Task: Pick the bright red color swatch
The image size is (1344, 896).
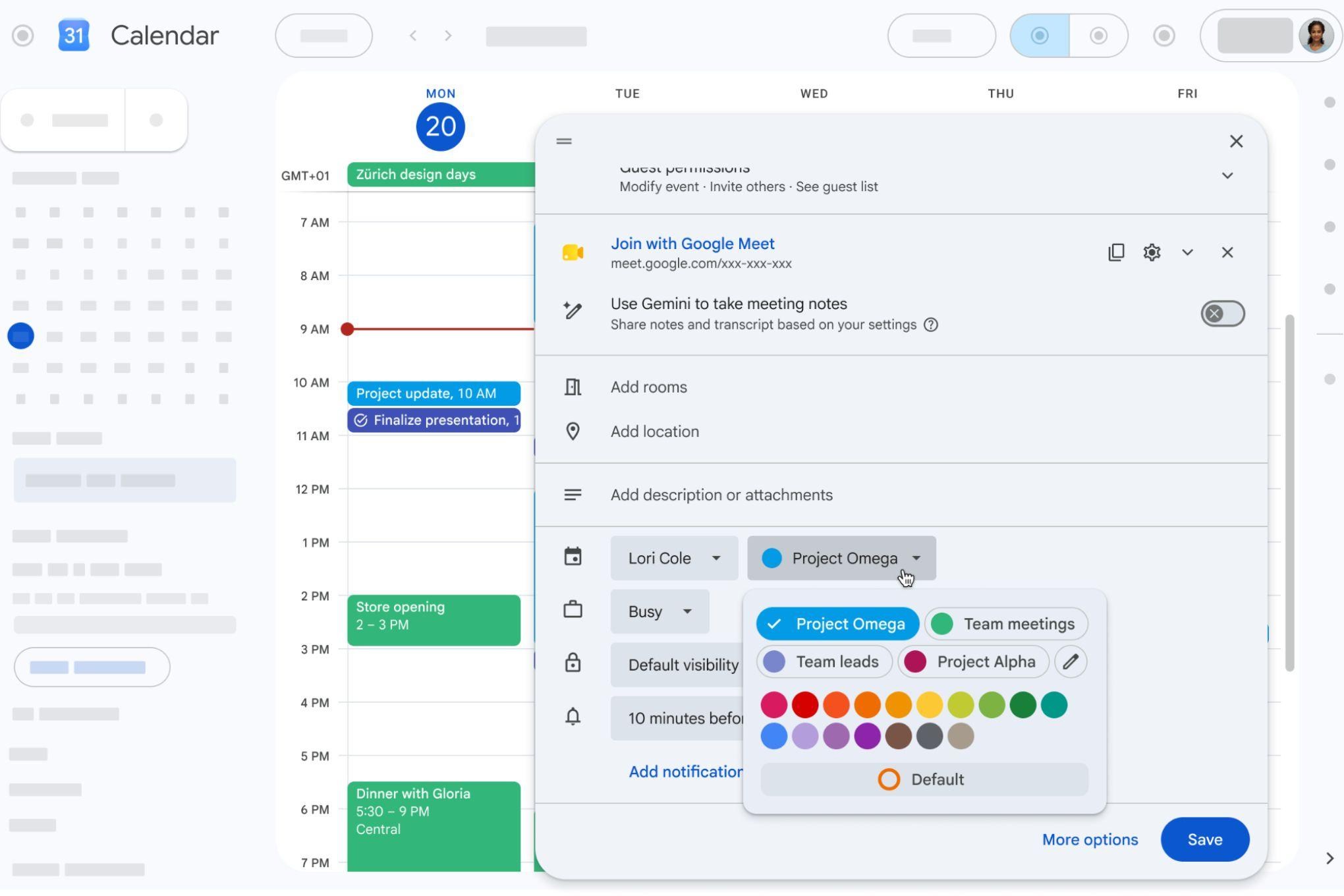Action: pos(805,705)
